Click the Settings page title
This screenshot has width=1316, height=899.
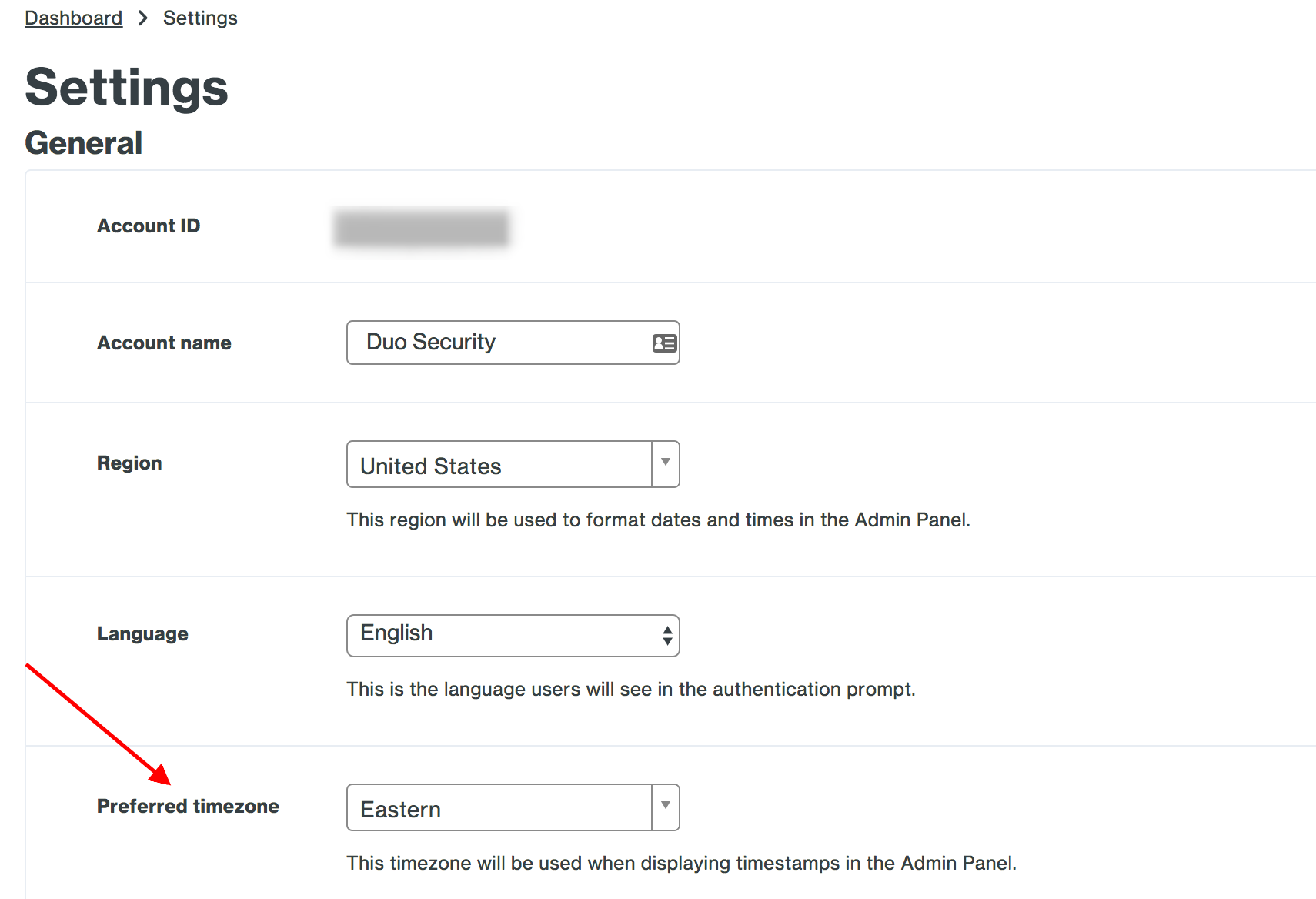click(125, 87)
